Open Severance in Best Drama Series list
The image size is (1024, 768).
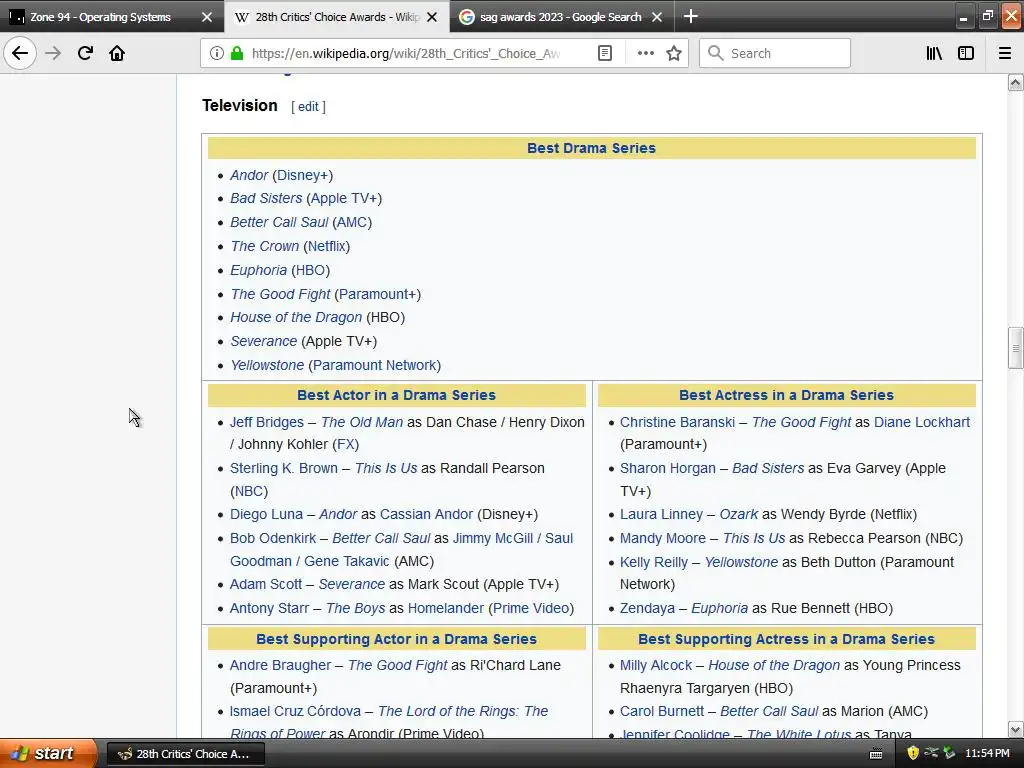point(263,341)
